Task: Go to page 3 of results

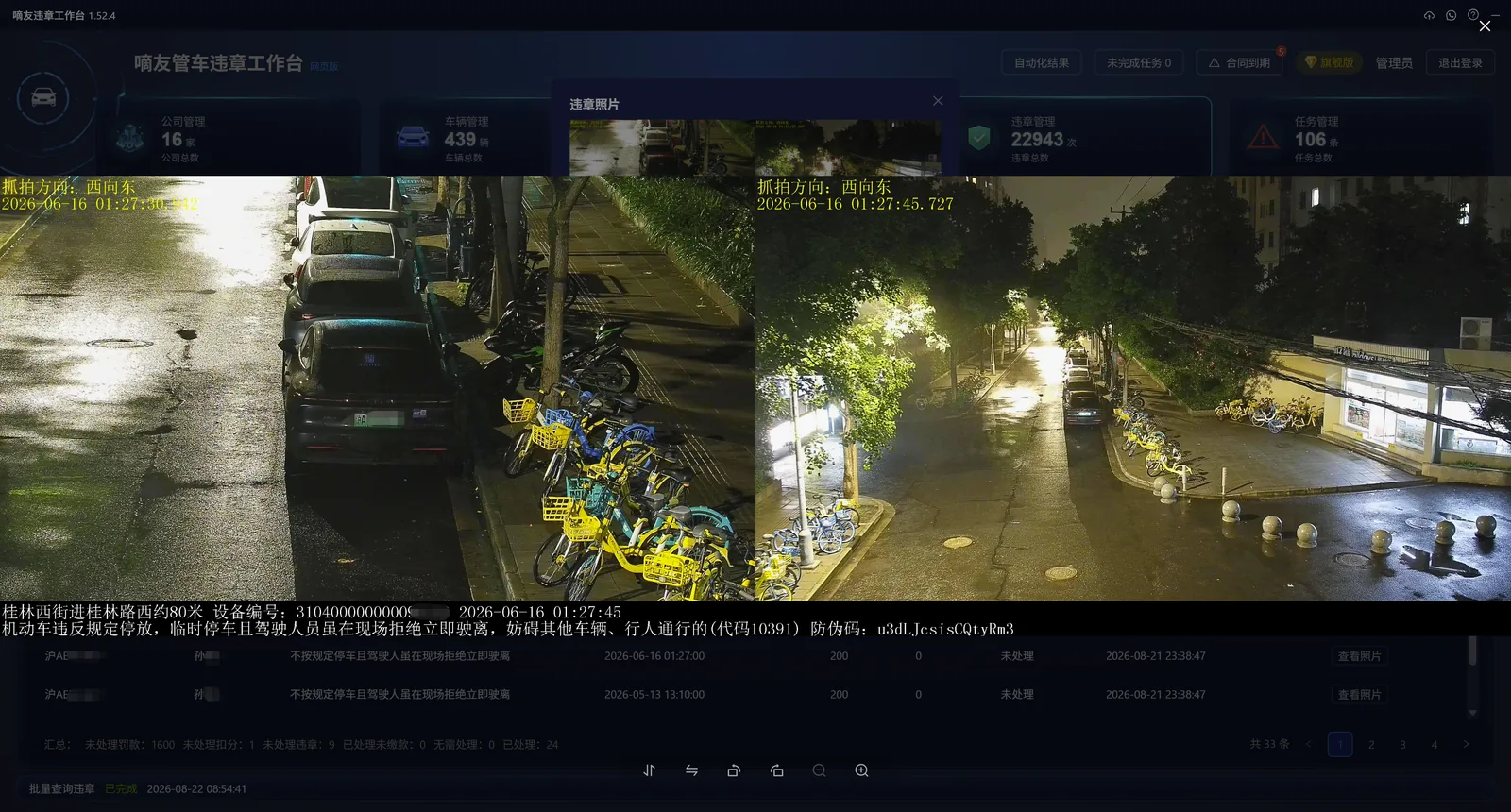Action: [1402, 744]
